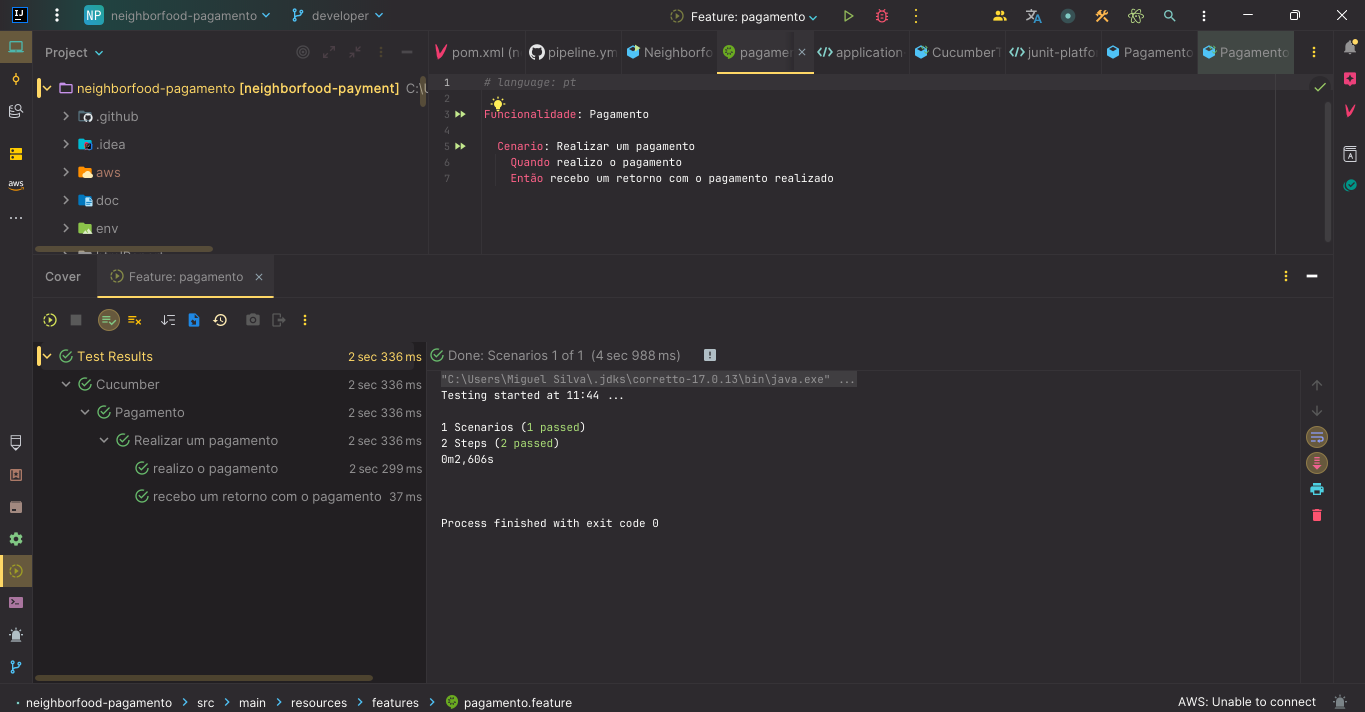This screenshot has width=1365, height=712.
Task: Switch to pipeline.yml editor tab
Action: pos(574,52)
